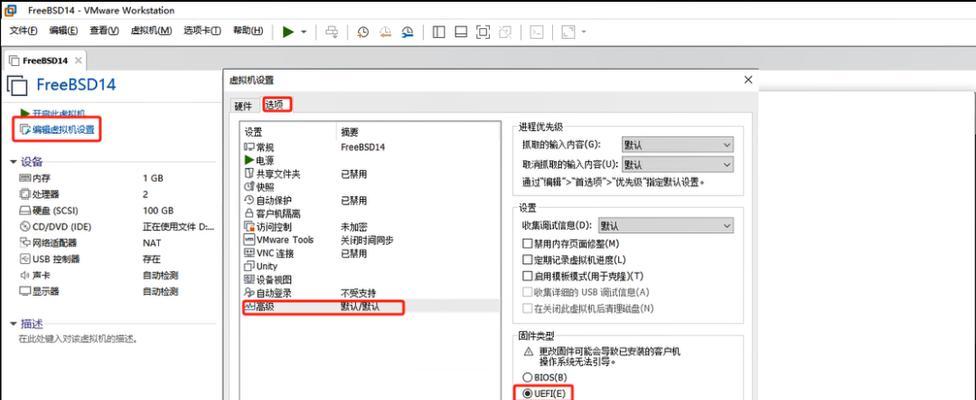The height and width of the screenshot is (400, 976).
Task: Toggle the library sidebar toolbar icon
Action: pos(439,32)
